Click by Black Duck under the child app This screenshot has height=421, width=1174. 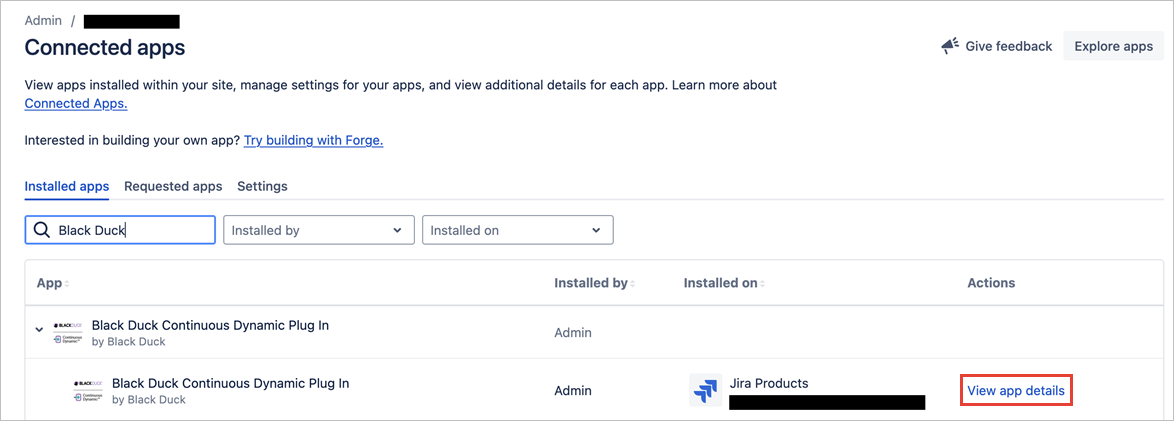click(x=148, y=399)
